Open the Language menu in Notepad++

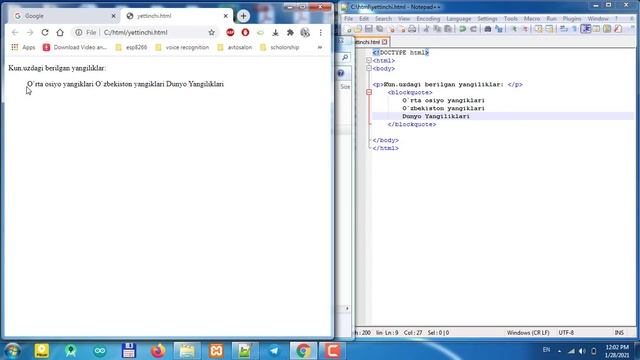tap(458, 19)
